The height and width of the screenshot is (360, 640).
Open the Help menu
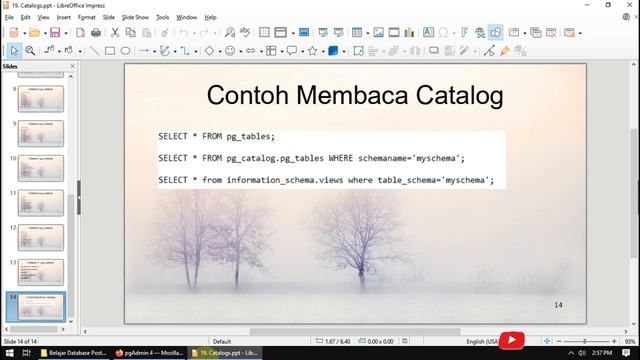click(x=210, y=17)
